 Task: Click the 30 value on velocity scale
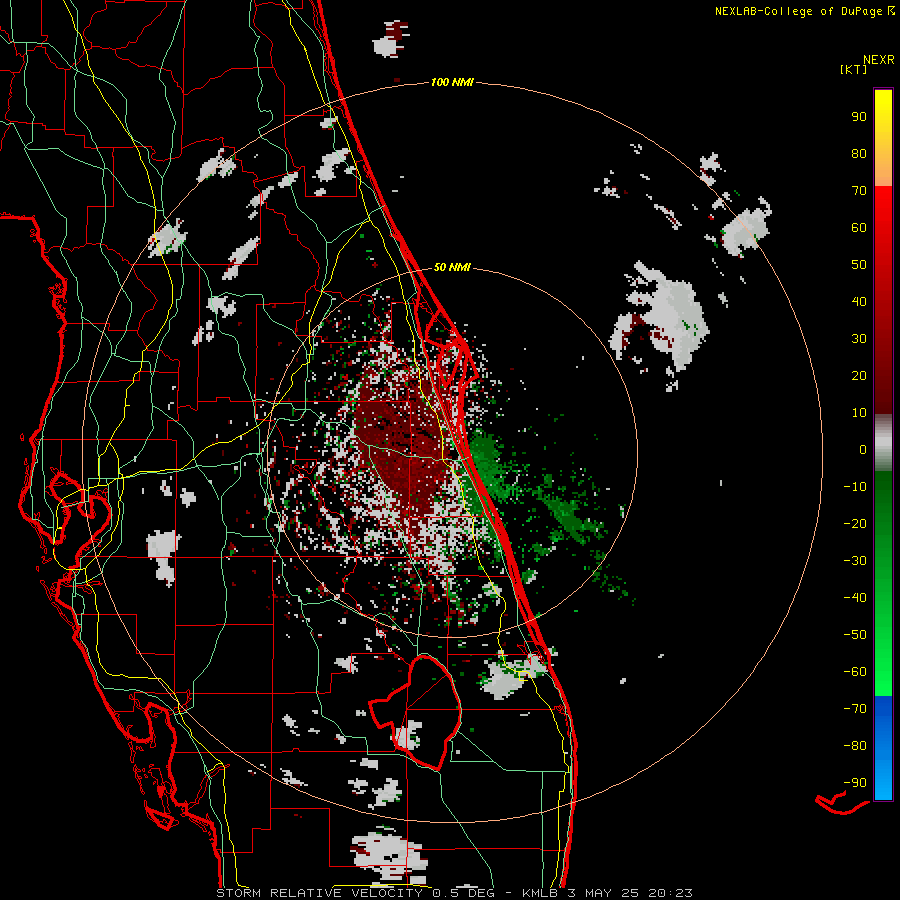(859, 339)
